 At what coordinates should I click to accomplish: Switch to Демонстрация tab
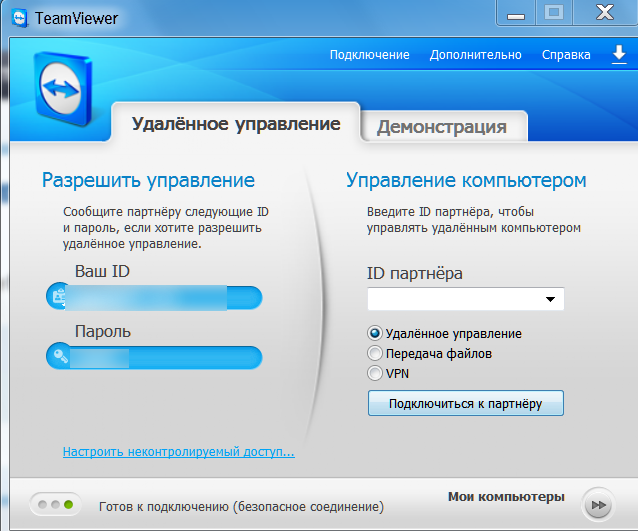click(x=442, y=127)
